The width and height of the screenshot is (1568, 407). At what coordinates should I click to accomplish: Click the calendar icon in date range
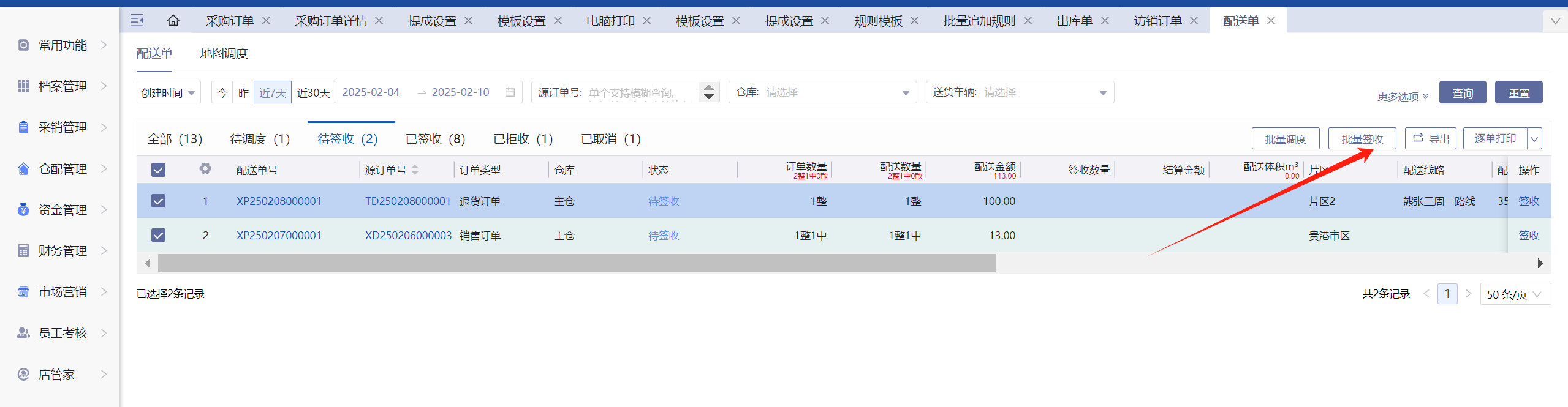coord(510,92)
